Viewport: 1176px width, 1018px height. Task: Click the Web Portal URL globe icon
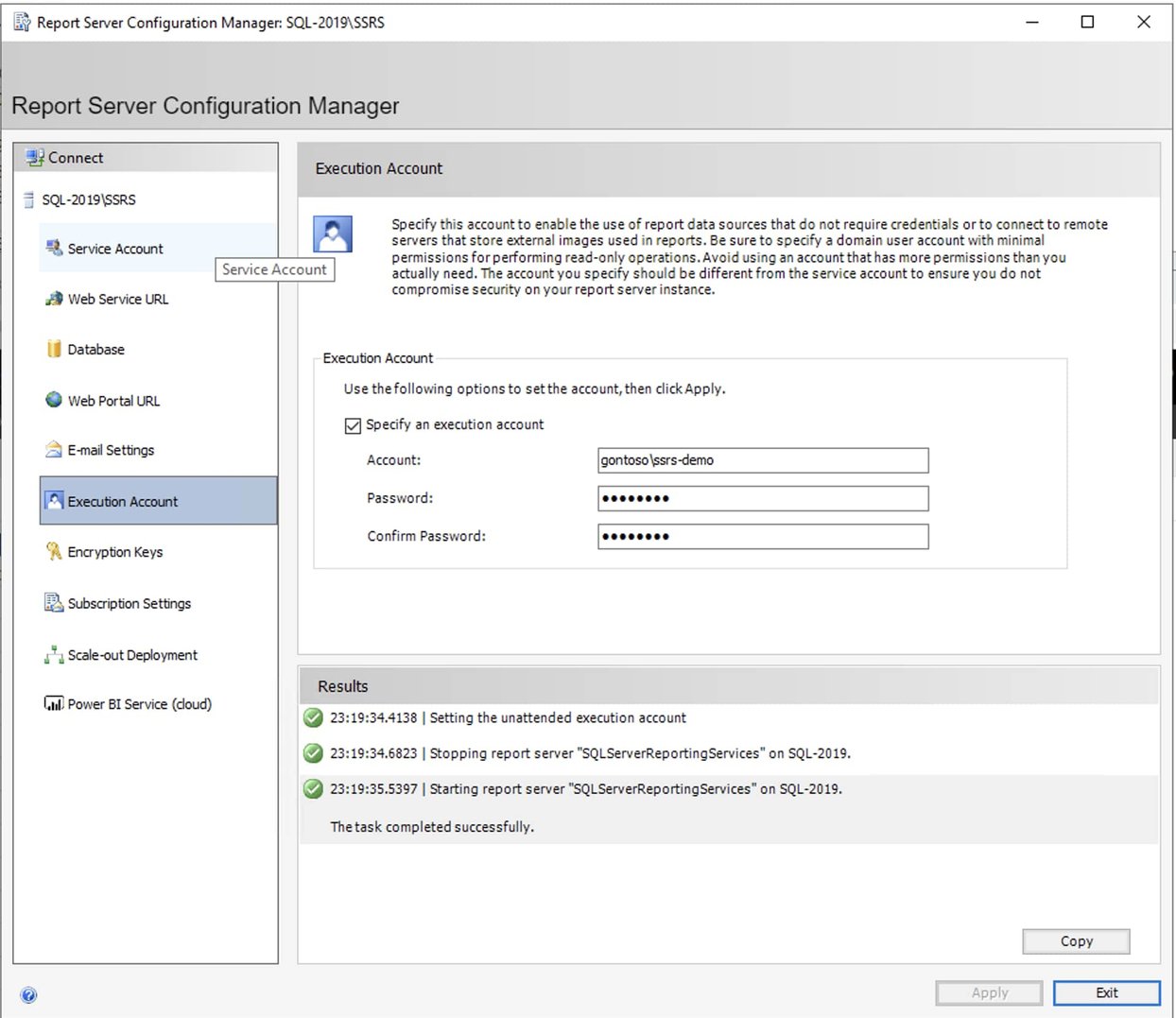tap(54, 400)
